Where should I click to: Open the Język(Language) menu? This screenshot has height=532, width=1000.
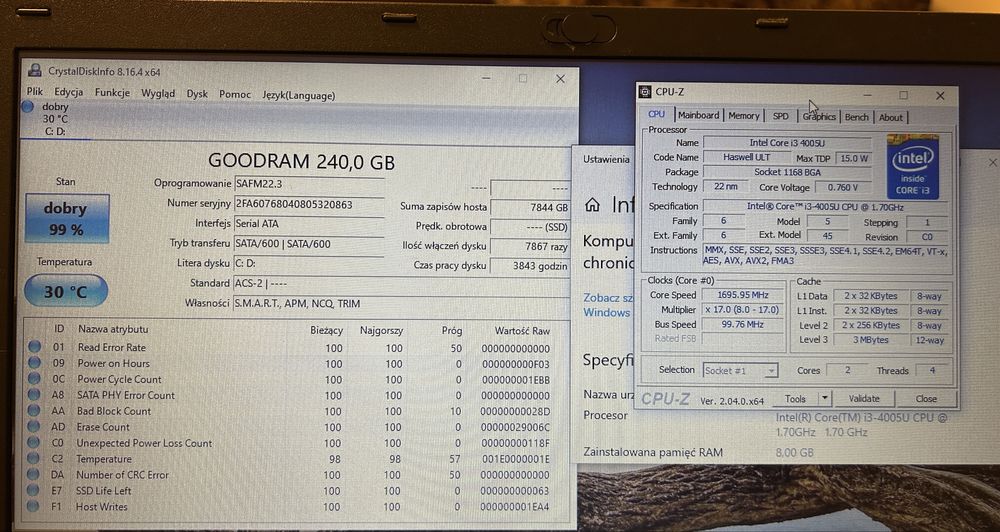click(298, 96)
